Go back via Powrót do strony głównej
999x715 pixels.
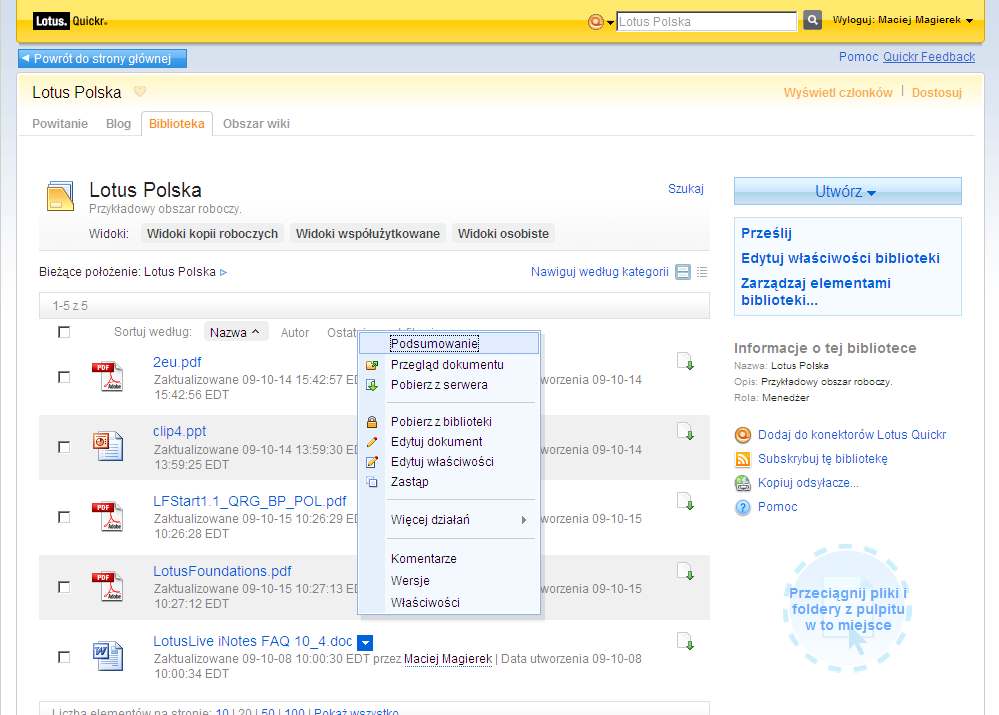[x=102, y=59]
